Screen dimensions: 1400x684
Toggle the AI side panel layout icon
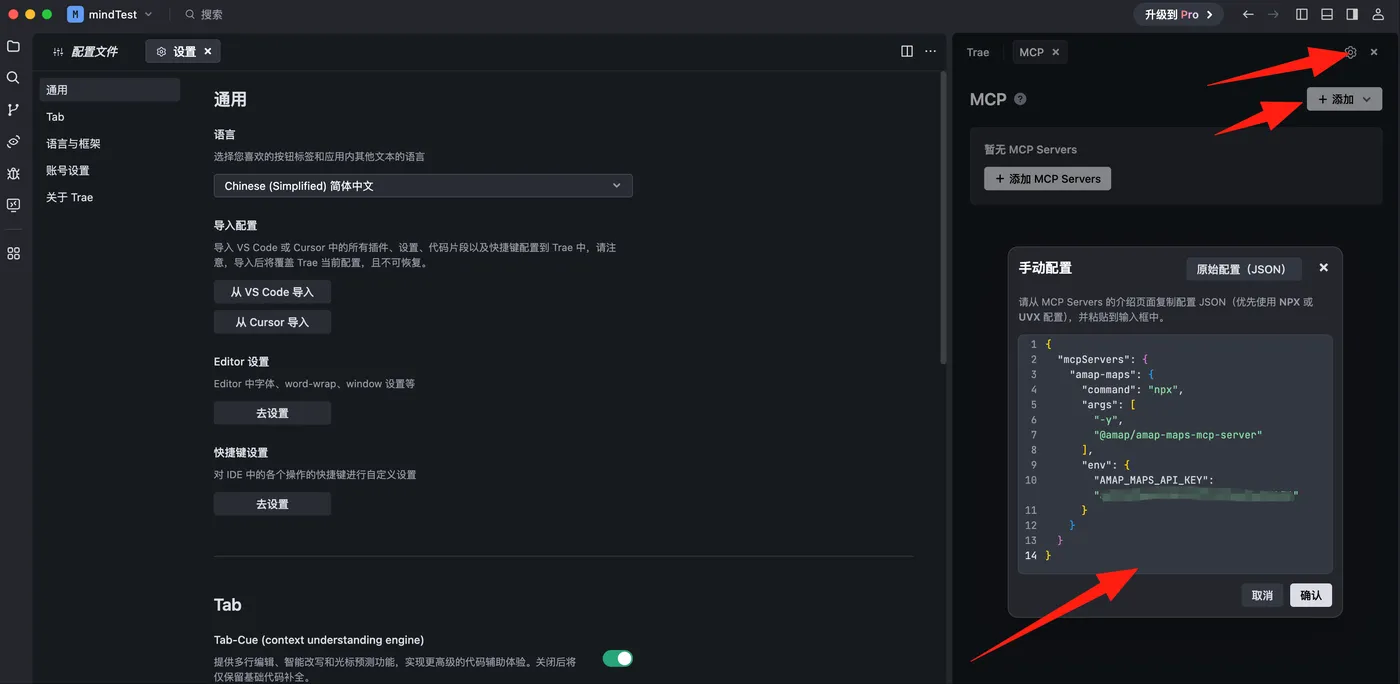pyautogui.click(x=1352, y=14)
